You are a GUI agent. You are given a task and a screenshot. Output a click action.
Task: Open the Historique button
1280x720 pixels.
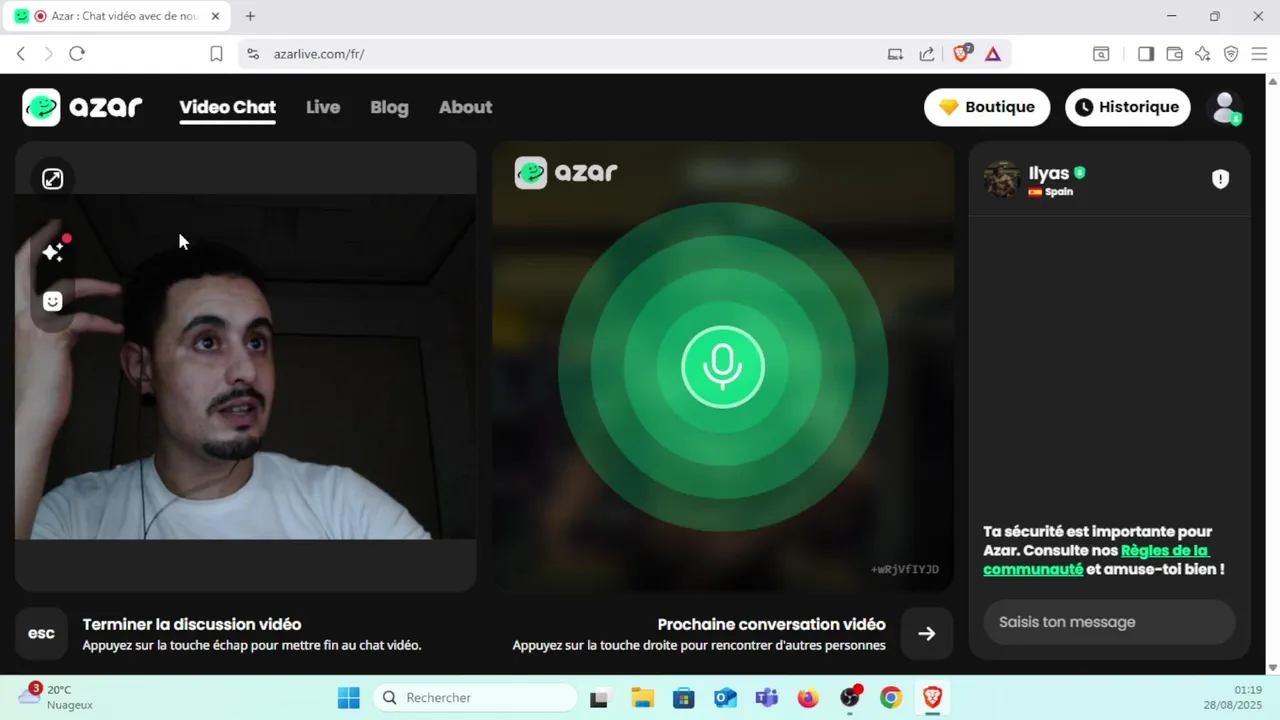(x=1128, y=107)
